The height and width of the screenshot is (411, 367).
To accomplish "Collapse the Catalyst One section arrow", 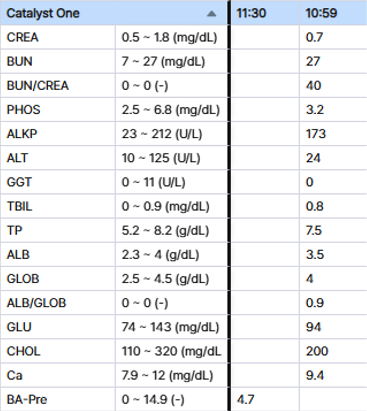I will pyautogui.click(x=211, y=14).
